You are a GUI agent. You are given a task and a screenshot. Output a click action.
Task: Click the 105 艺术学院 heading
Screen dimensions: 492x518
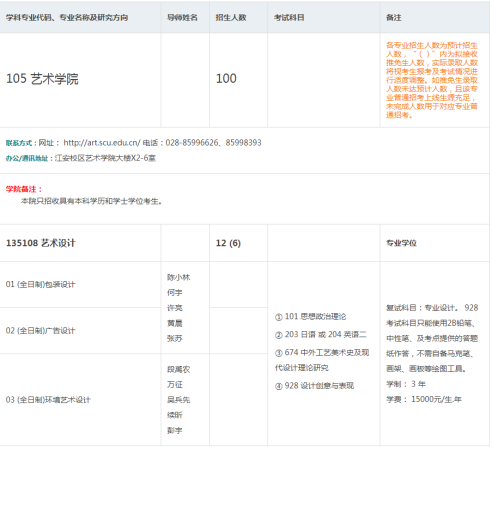tap(42, 79)
